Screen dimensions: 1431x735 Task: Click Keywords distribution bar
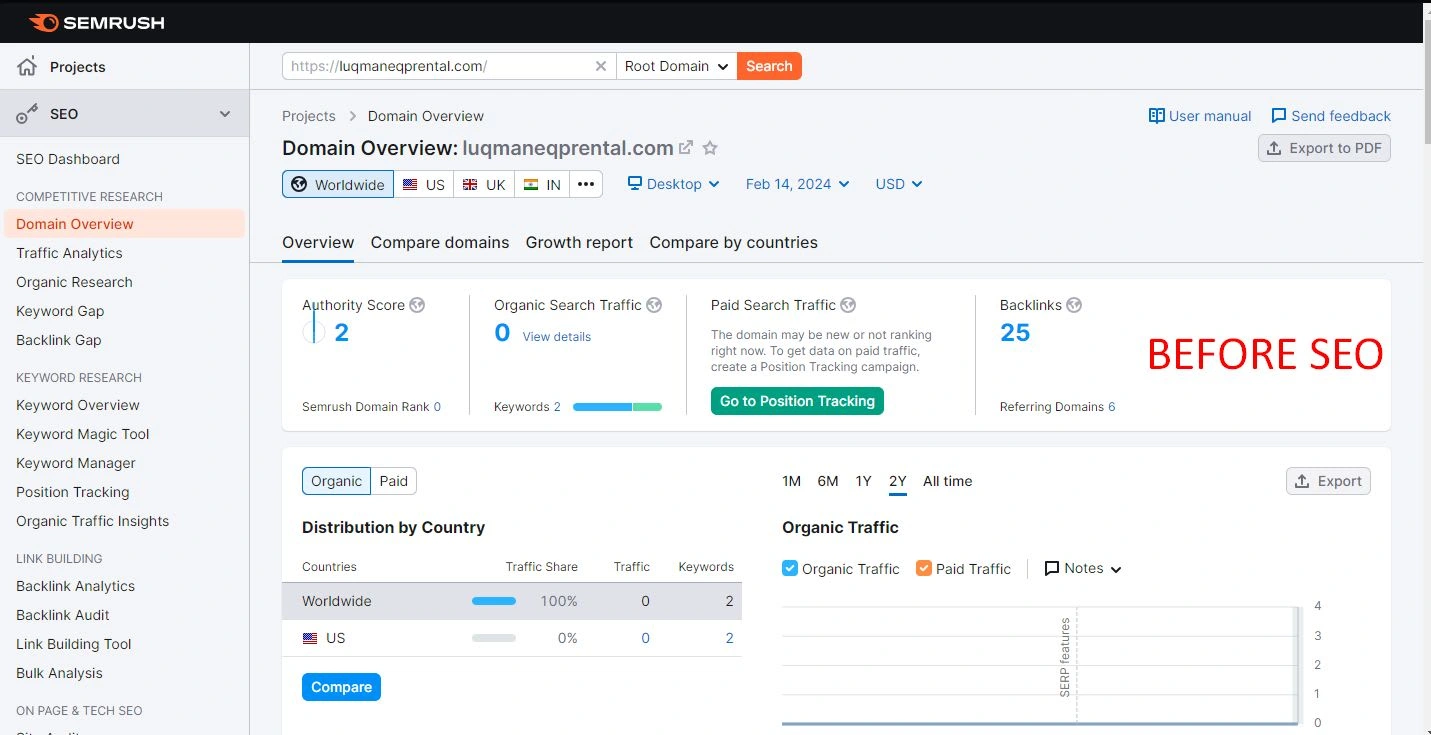point(617,407)
